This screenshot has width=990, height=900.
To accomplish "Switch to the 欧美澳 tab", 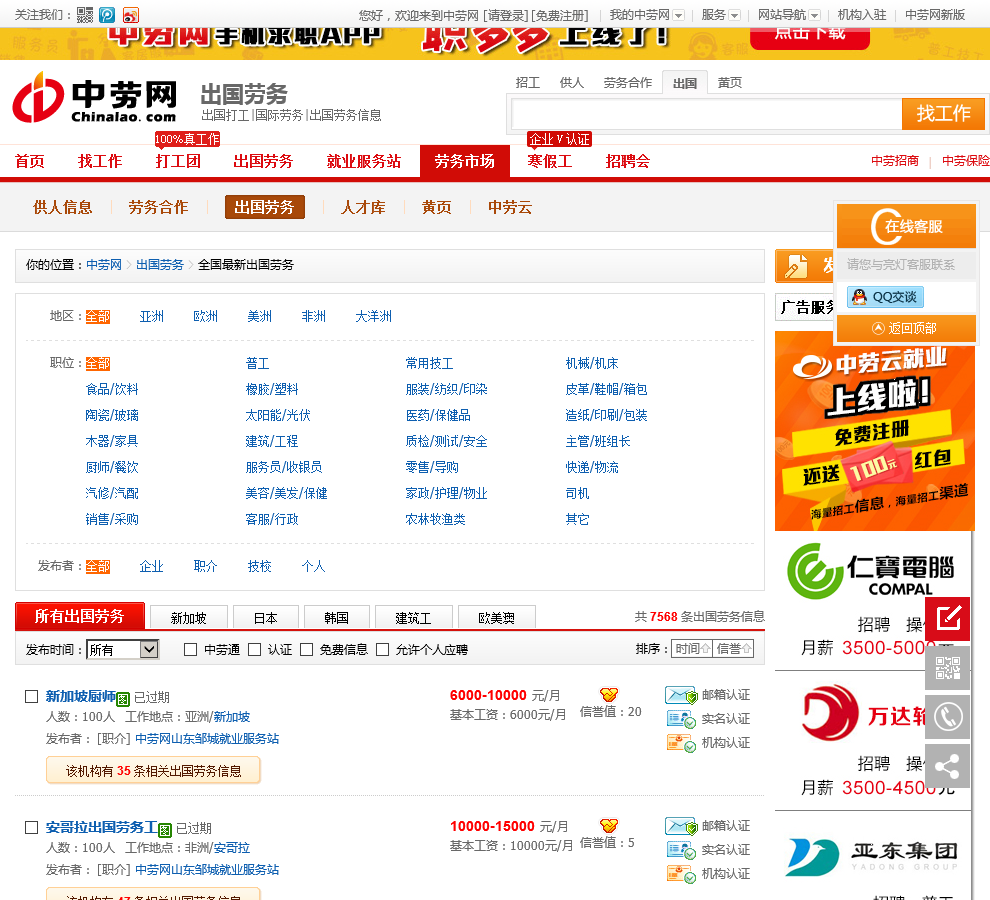I will click(x=496, y=618).
